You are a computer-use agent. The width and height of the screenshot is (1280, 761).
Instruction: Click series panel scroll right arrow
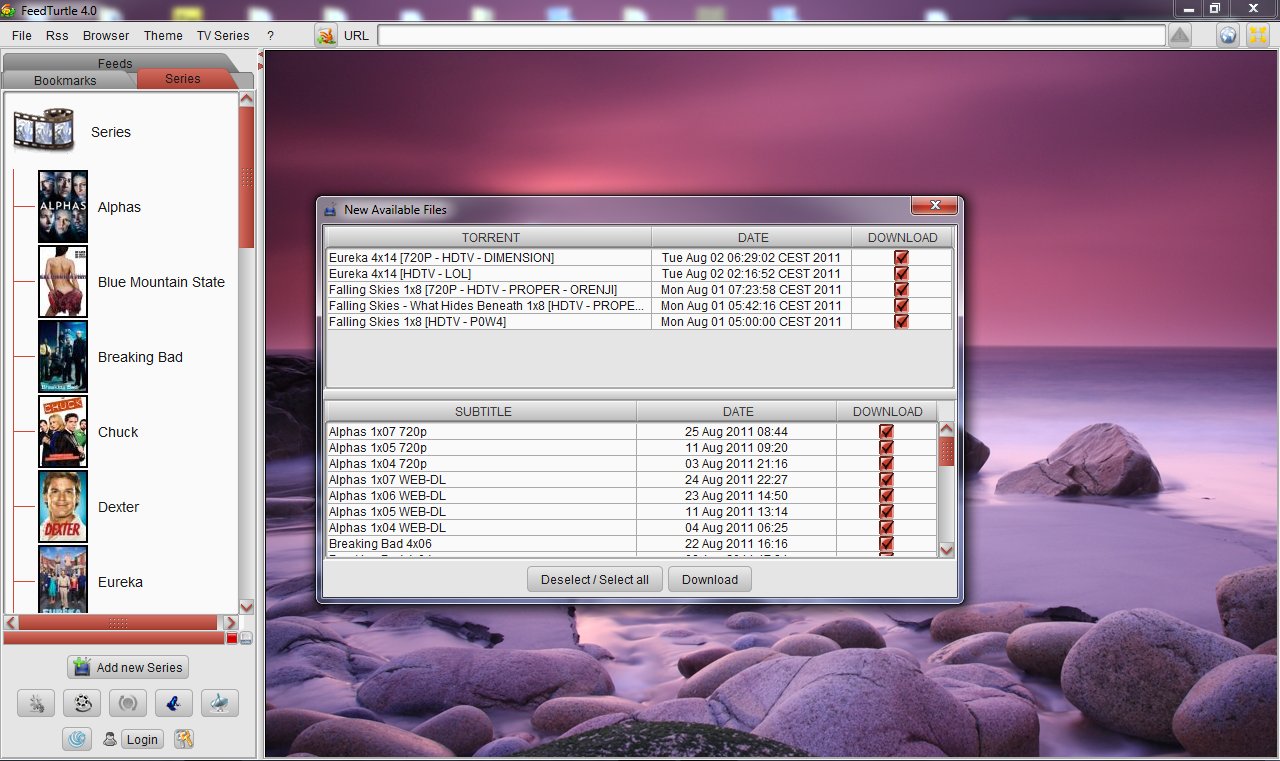pyautogui.click(x=231, y=622)
